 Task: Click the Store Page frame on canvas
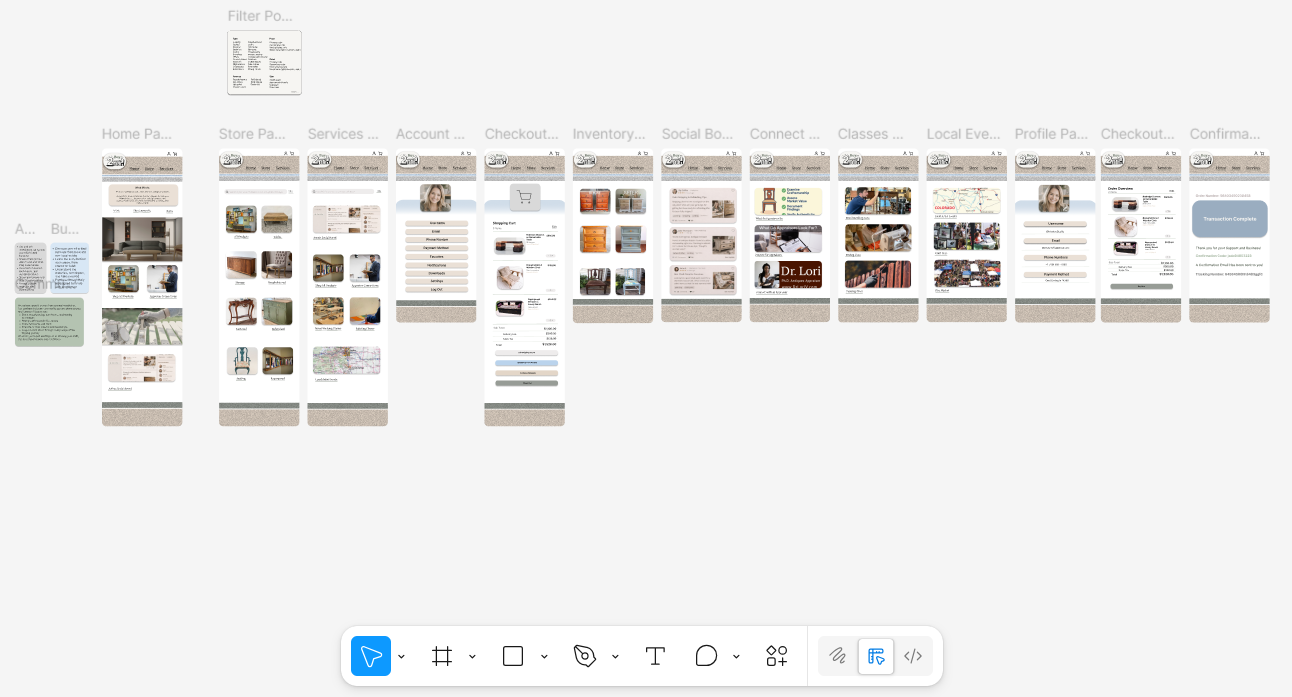259,288
